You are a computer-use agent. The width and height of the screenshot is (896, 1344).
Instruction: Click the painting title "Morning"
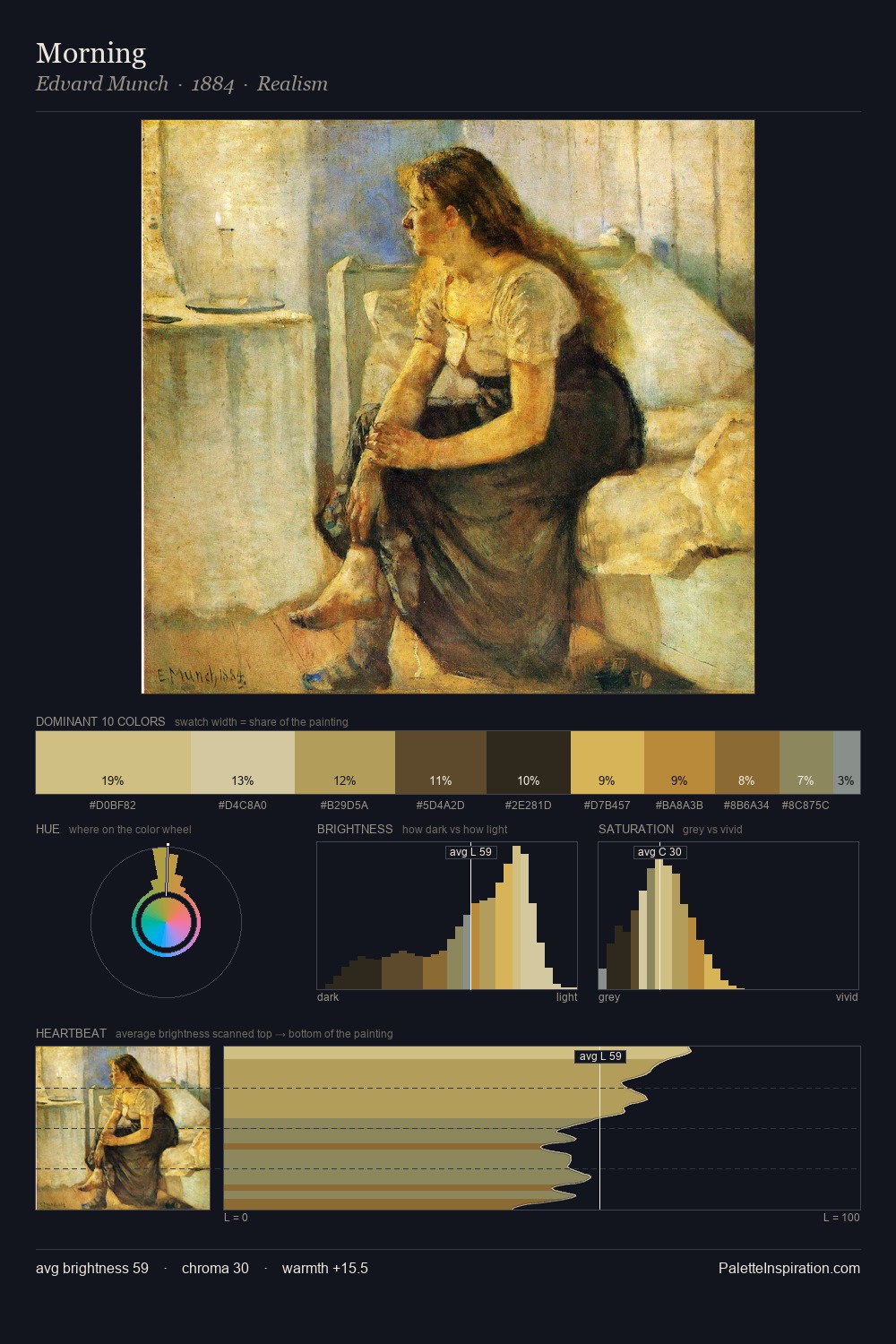click(90, 53)
